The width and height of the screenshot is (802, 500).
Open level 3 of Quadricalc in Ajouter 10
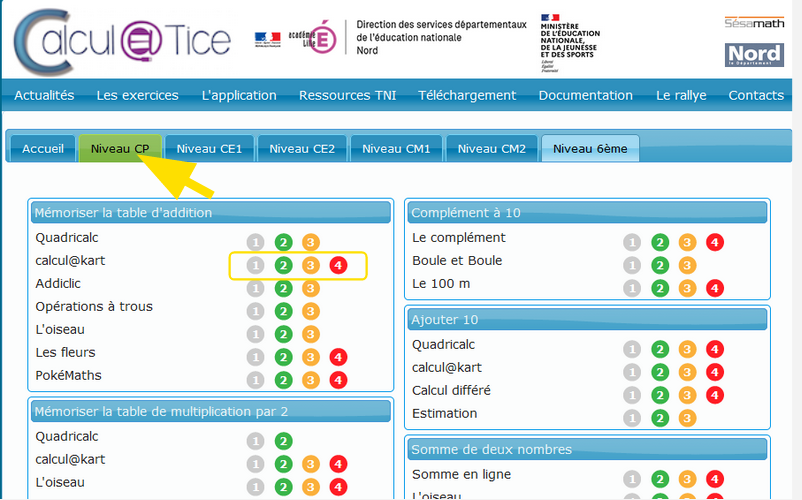tap(687, 350)
